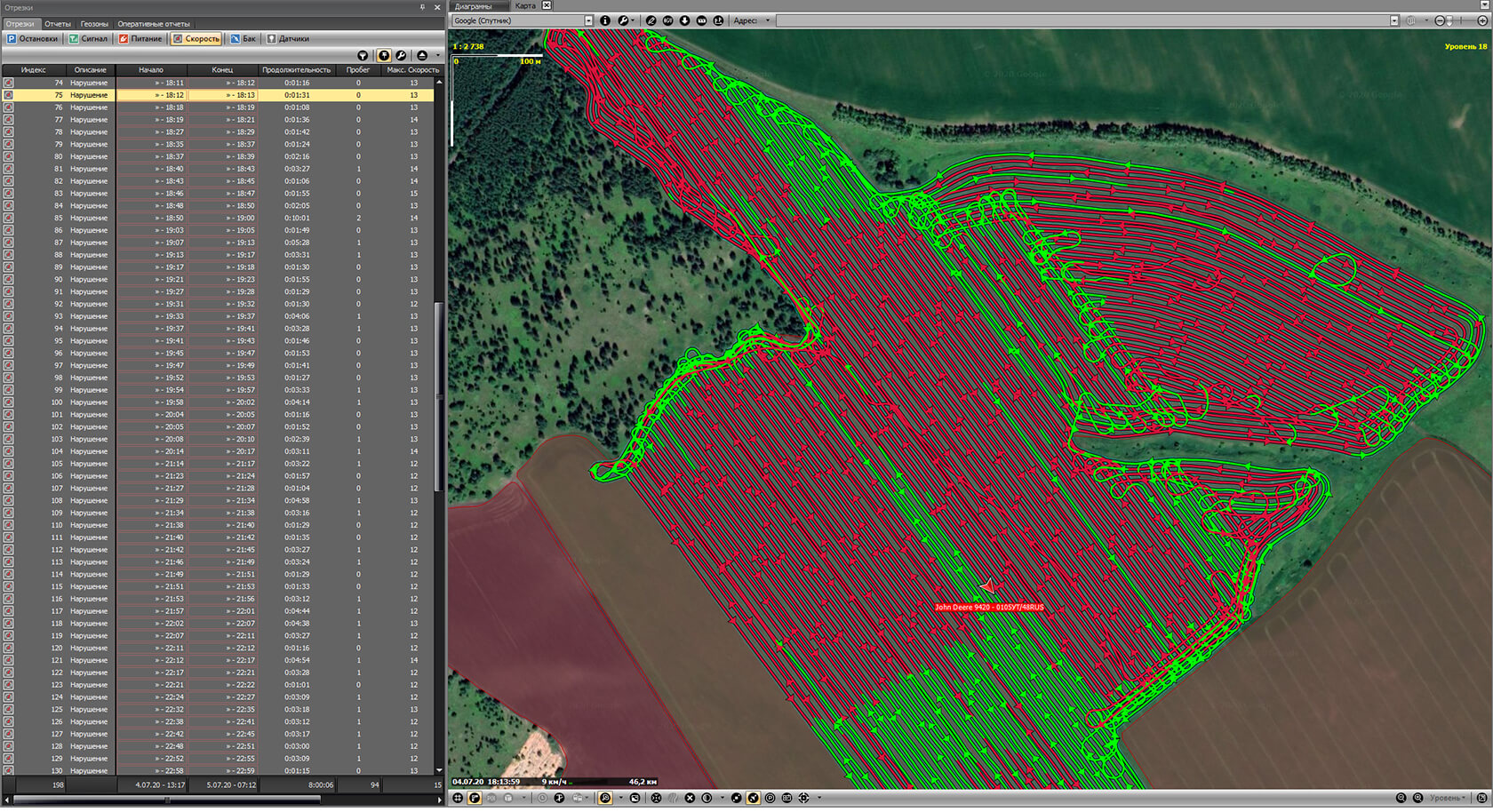Pin the Отрезки panel
The image size is (1493, 812).
[x=422, y=7]
